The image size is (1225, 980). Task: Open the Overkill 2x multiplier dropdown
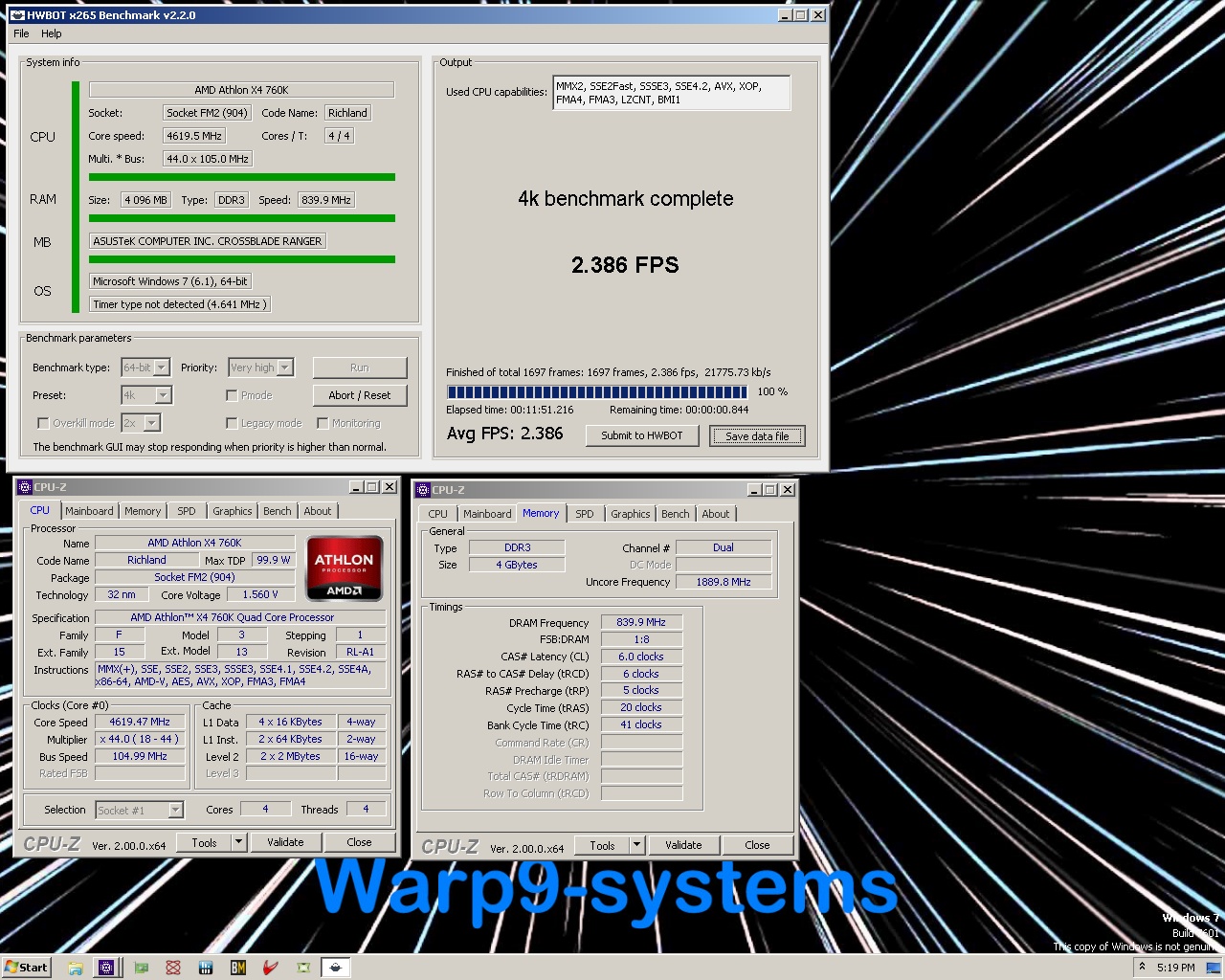[x=140, y=423]
